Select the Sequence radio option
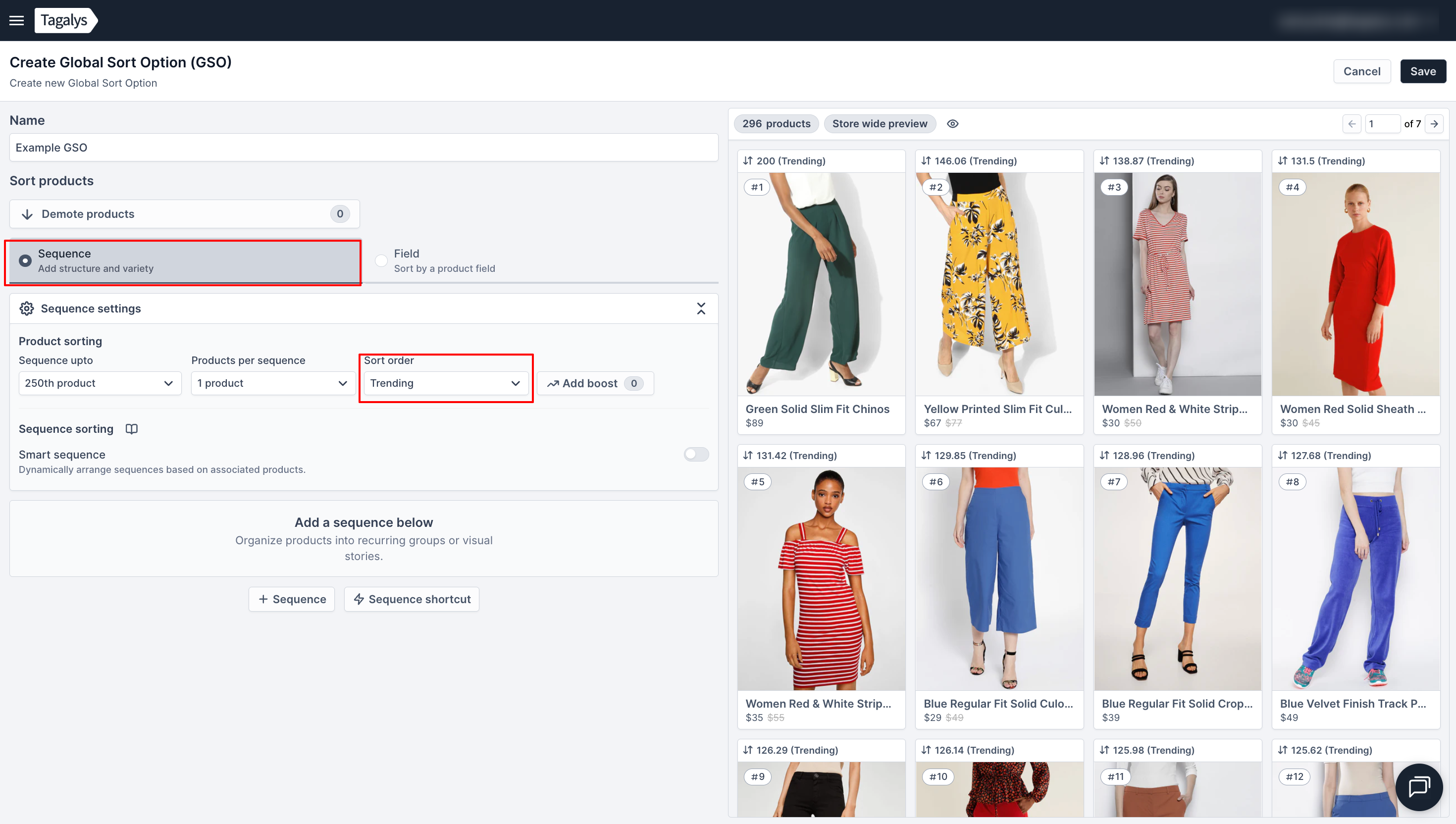Viewport: 1456px width, 824px height. point(25,260)
